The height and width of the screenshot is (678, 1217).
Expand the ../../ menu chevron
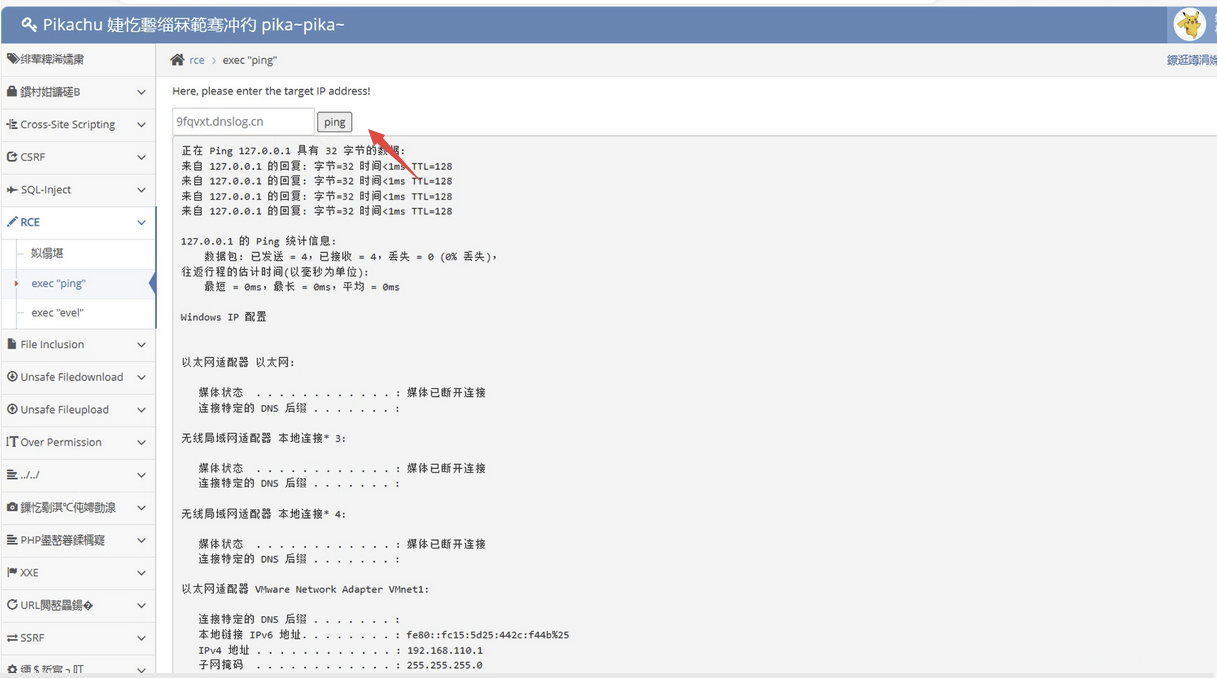[x=141, y=475]
